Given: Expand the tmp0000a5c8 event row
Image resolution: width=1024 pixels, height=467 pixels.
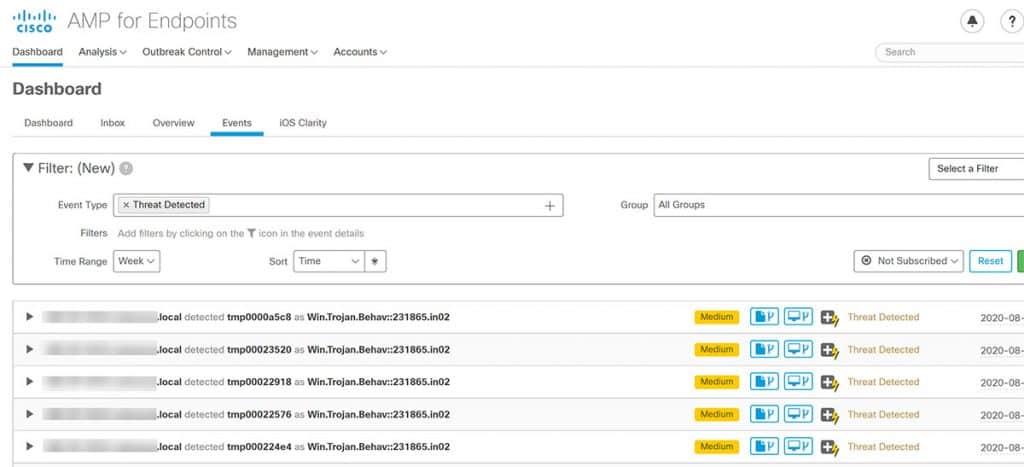Looking at the screenshot, I should click(29, 317).
